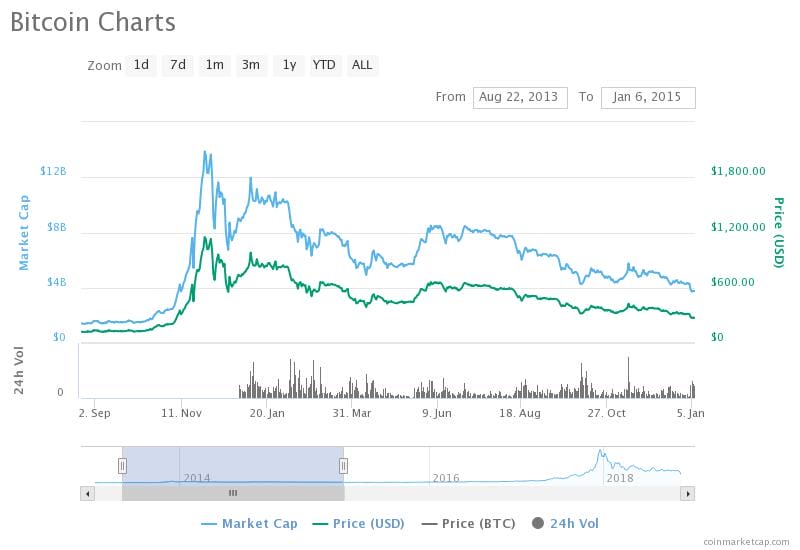Toggle the Market Cap series legend
800x550 pixels.
tap(249, 523)
